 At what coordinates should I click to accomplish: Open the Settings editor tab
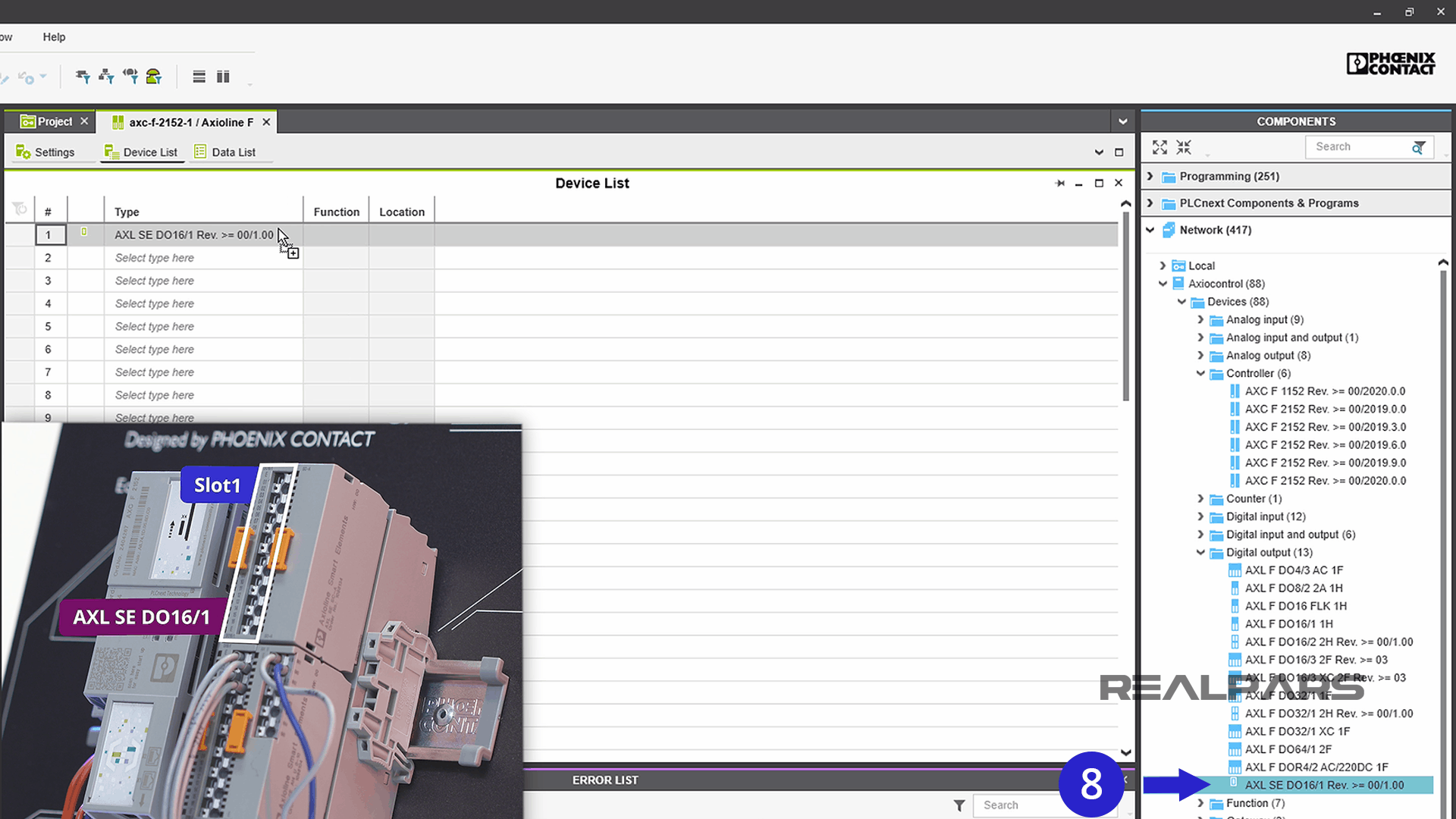(45, 152)
